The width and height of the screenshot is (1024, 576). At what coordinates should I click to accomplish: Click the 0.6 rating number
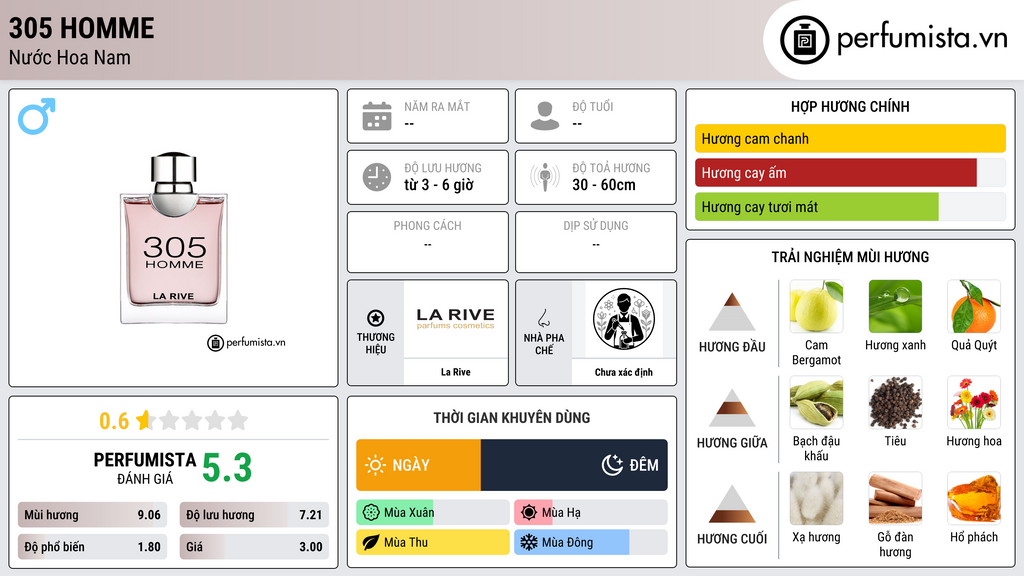point(114,421)
